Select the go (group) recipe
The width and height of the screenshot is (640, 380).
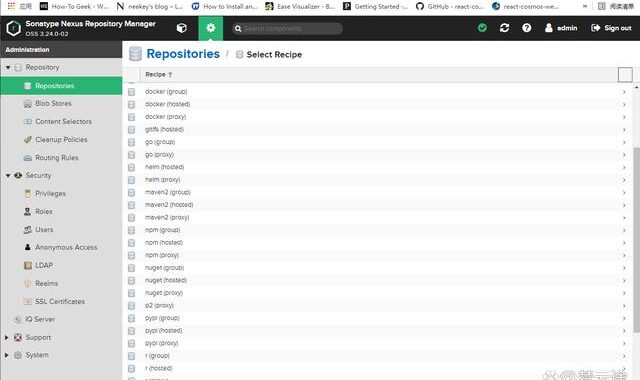[x=378, y=142]
